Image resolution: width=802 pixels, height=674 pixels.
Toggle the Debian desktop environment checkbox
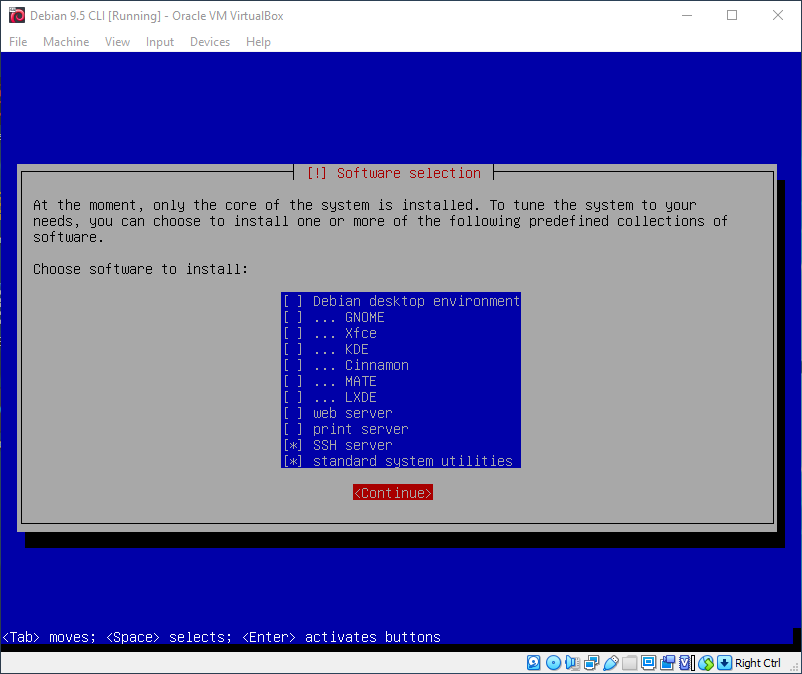pyautogui.click(x=293, y=301)
